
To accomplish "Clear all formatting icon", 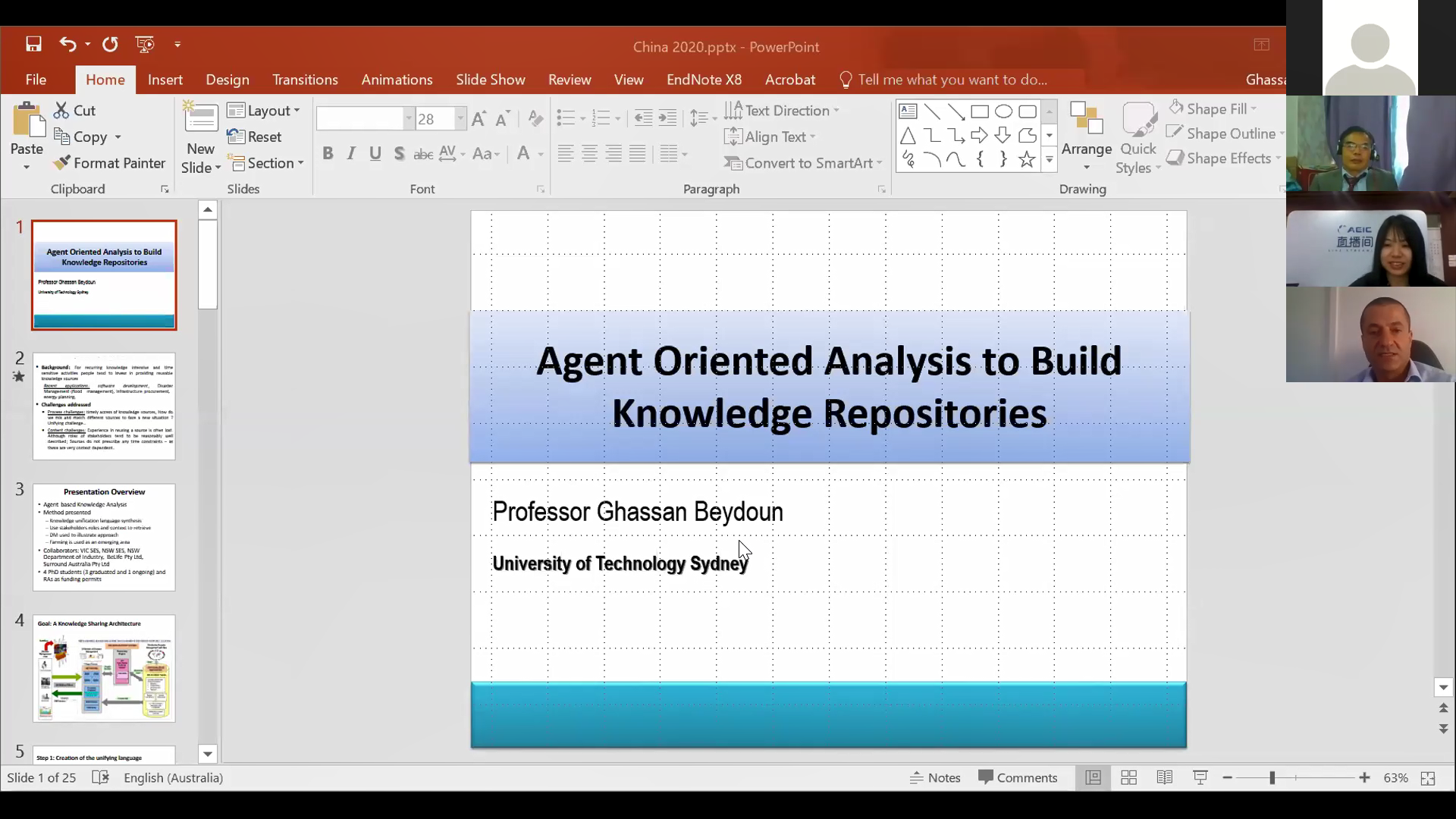I will point(535,118).
